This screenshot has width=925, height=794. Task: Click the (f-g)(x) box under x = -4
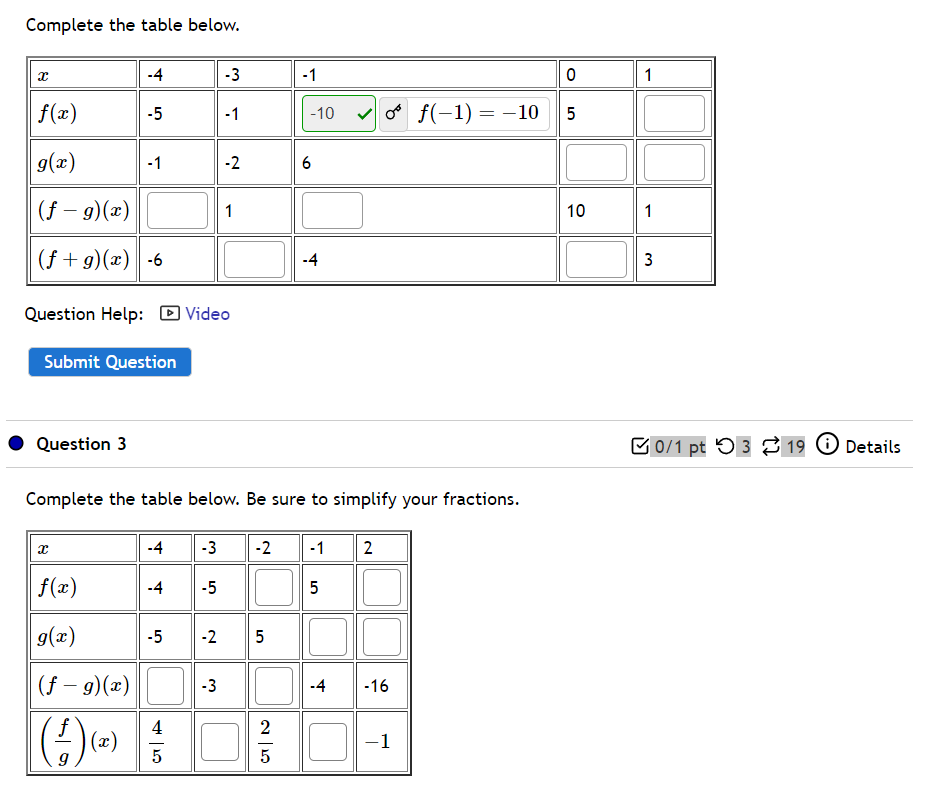(x=177, y=210)
